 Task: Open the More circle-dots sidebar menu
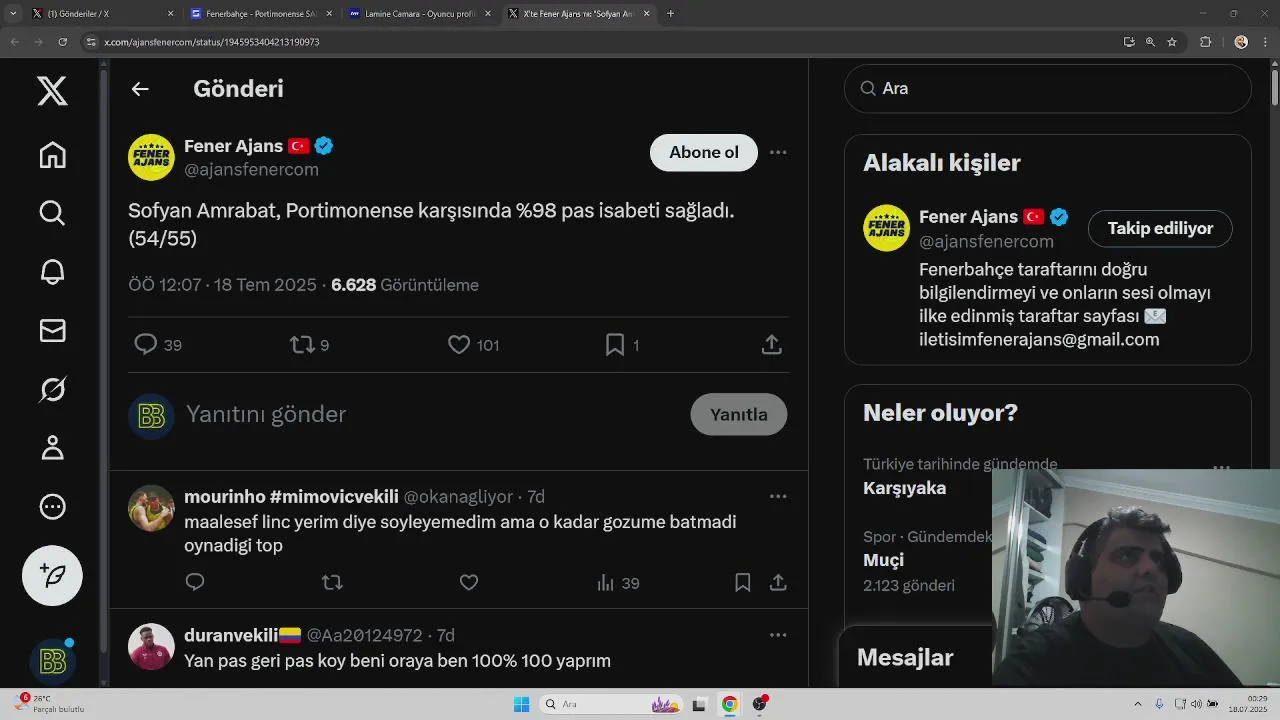[52, 506]
